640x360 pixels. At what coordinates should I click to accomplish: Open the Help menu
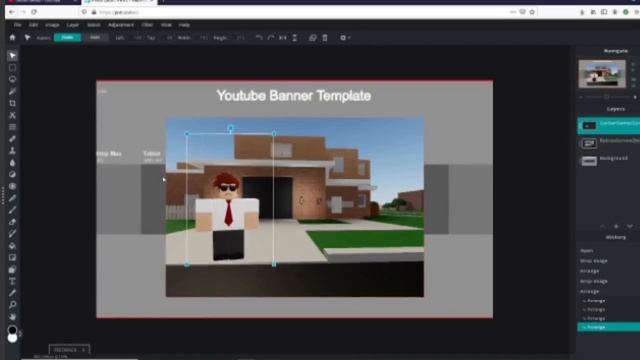coord(184,25)
